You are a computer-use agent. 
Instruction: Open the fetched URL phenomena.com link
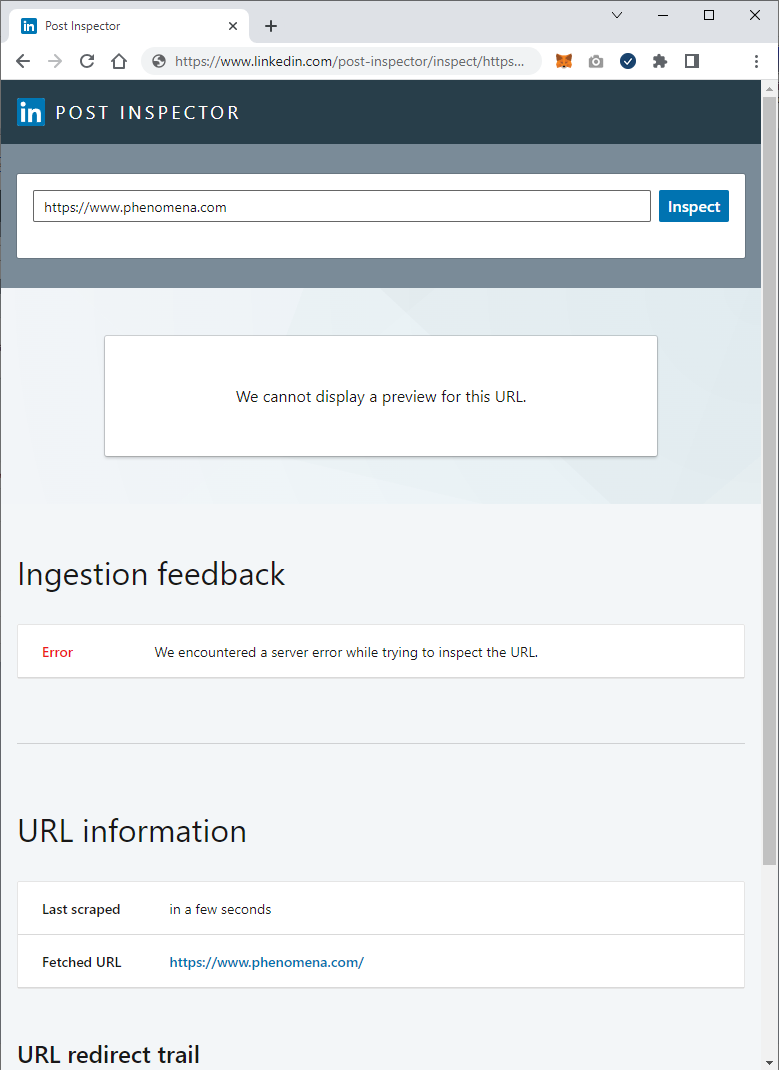267,962
